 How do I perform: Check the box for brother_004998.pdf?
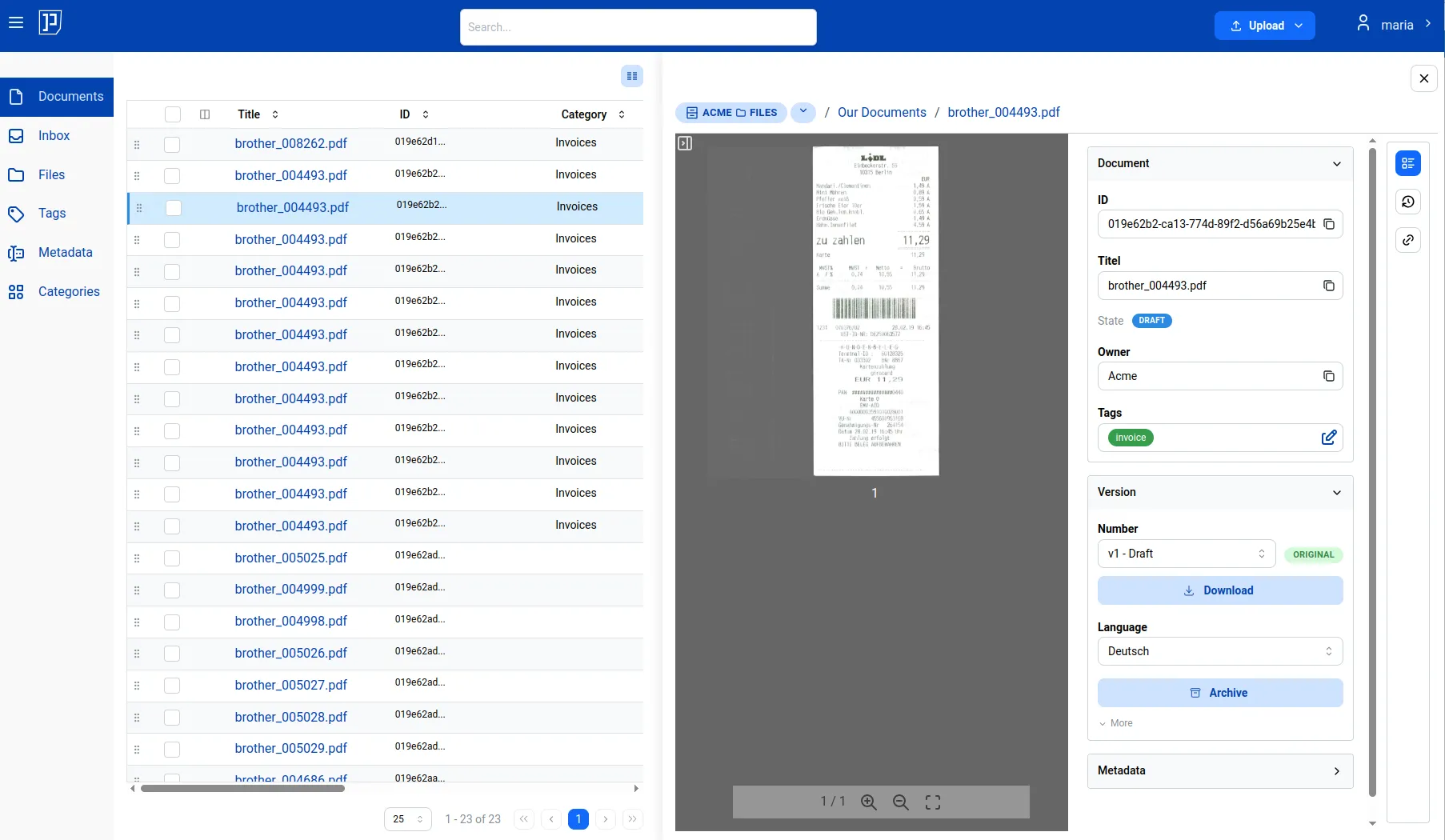click(x=172, y=622)
